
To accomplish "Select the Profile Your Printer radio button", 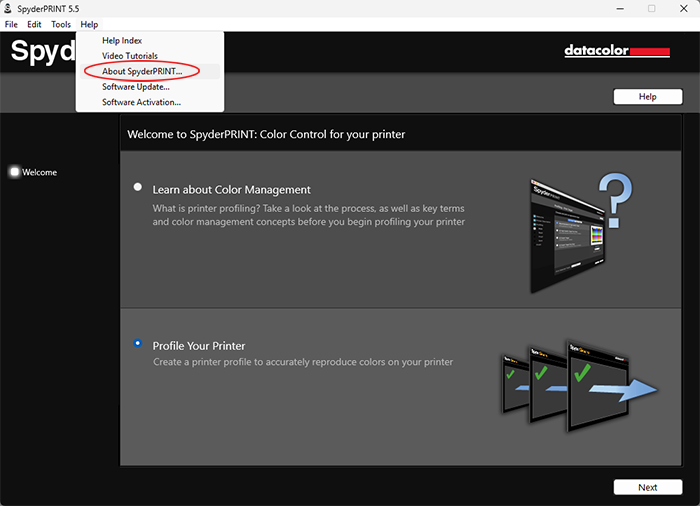I will [138, 344].
